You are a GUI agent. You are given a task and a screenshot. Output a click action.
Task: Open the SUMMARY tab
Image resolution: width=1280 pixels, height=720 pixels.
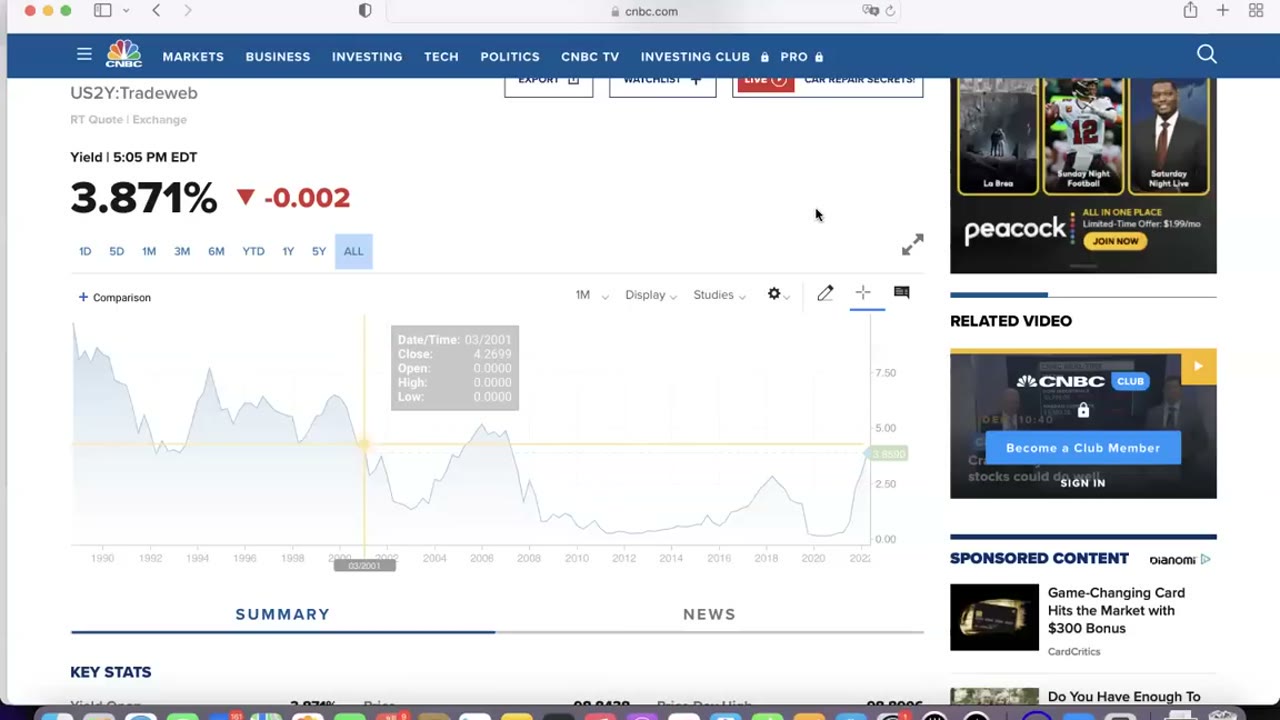pyautogui.click(x=282, y=614)
